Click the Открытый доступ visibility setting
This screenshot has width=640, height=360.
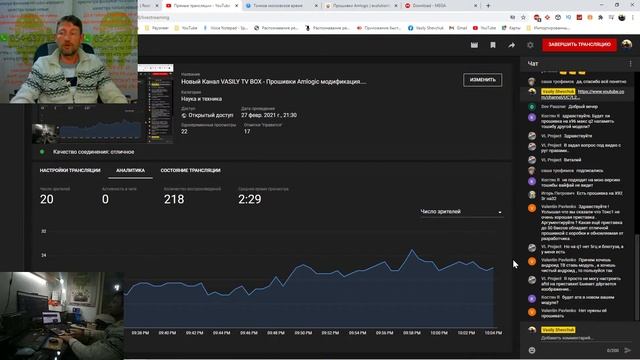pyautogui.click(x=207, y=116)
